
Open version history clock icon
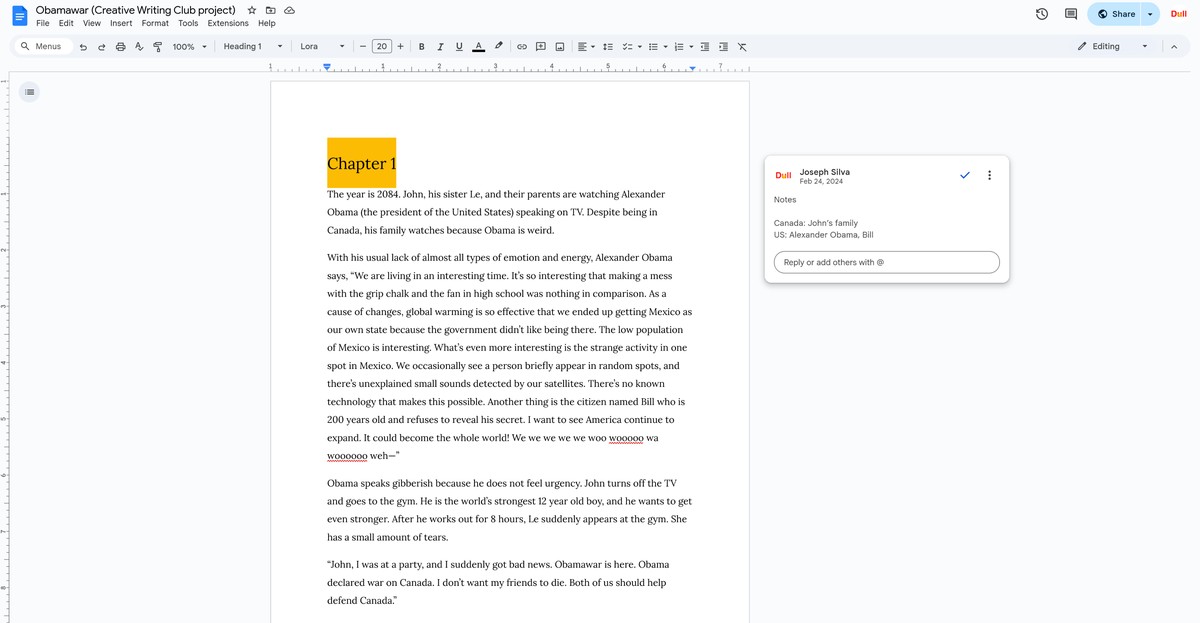click(1042, 14)
